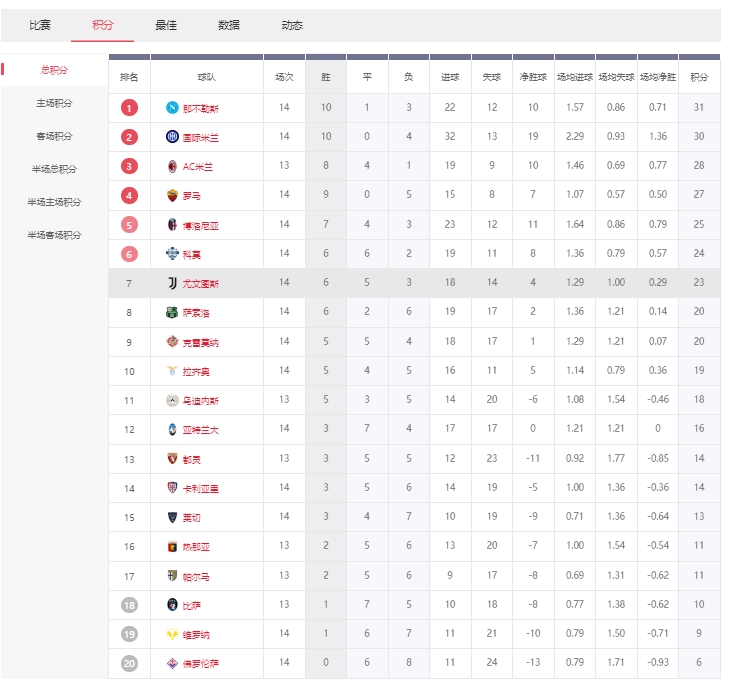This screenshot has height=682, width=729.
Task: Click the AS Roma (罗马) badge
Action: [172, 196]
